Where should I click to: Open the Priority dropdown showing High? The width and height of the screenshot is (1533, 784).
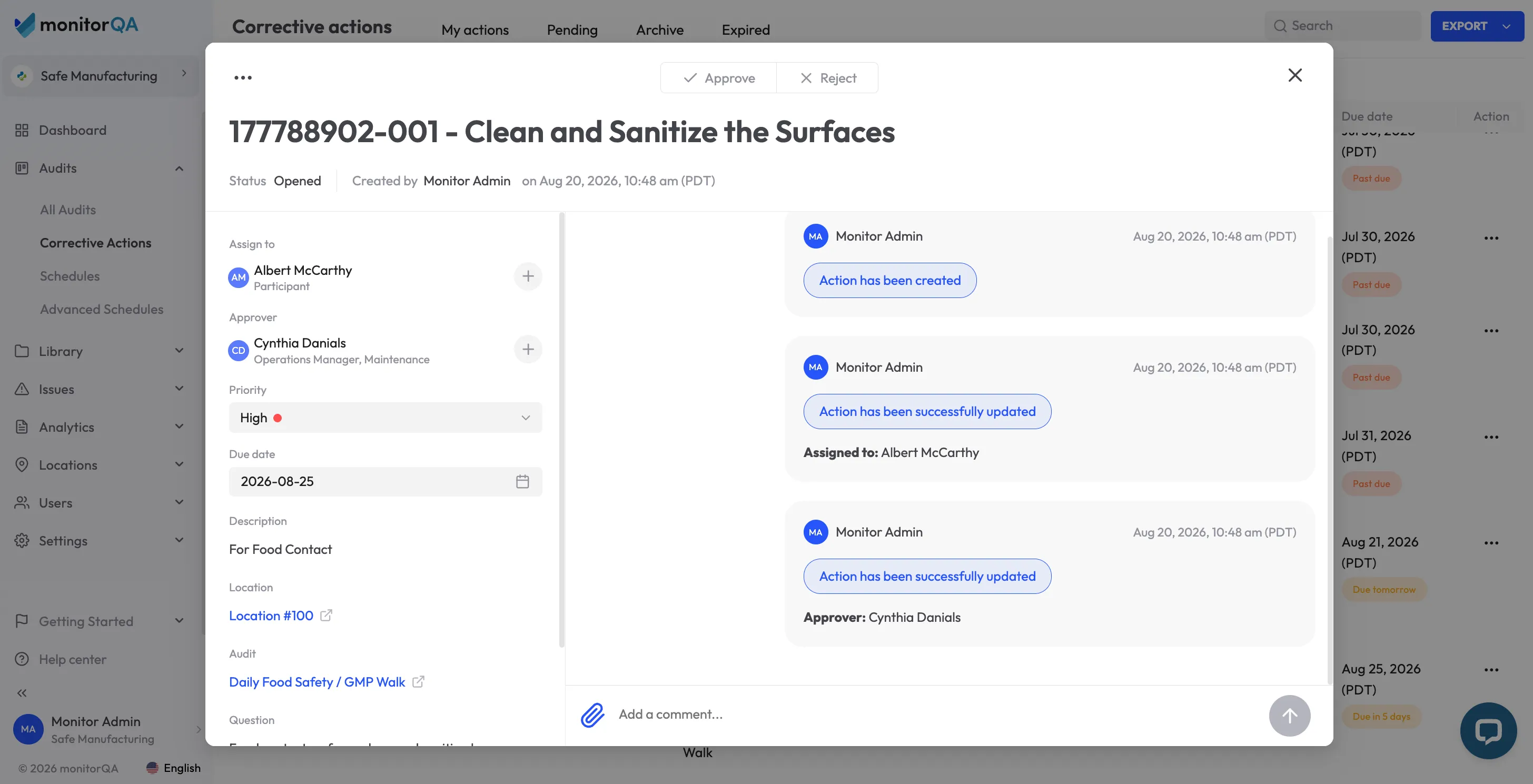point(385,418)
